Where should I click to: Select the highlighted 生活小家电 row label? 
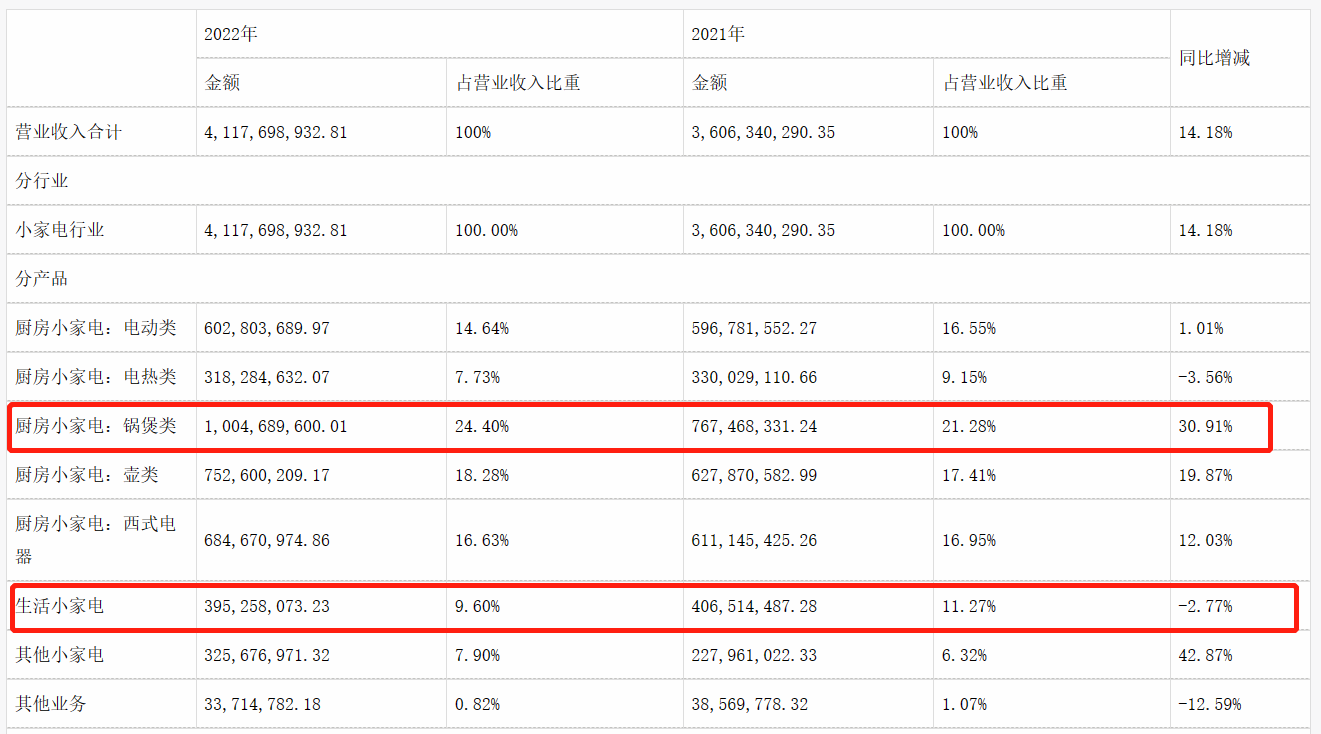click(x=60, y=606)
